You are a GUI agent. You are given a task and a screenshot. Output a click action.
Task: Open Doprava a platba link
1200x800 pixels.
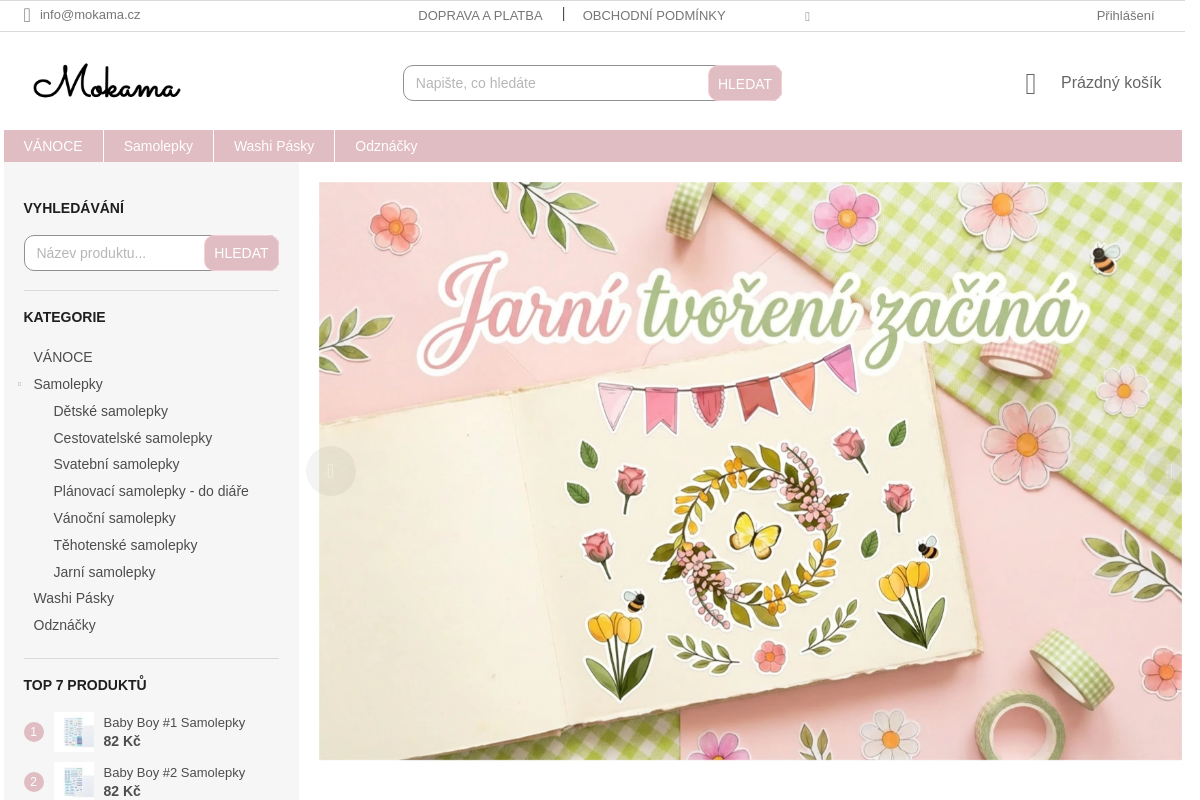[480, 15]
